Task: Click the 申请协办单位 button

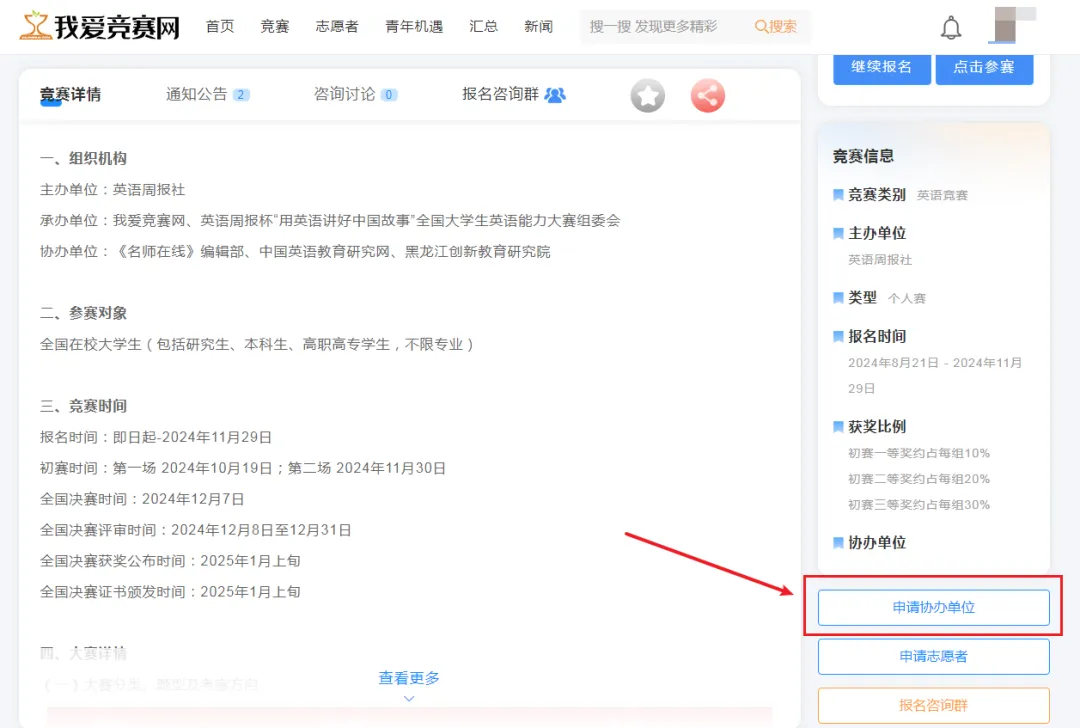Action: coord(933,607)
